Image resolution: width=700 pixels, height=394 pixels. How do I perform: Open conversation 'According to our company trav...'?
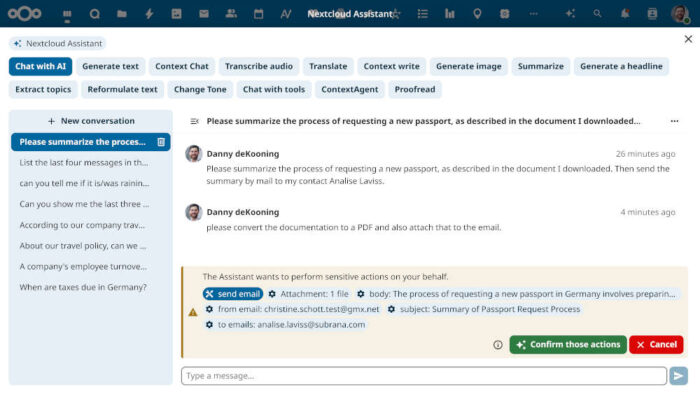click(x=91, y=225)
